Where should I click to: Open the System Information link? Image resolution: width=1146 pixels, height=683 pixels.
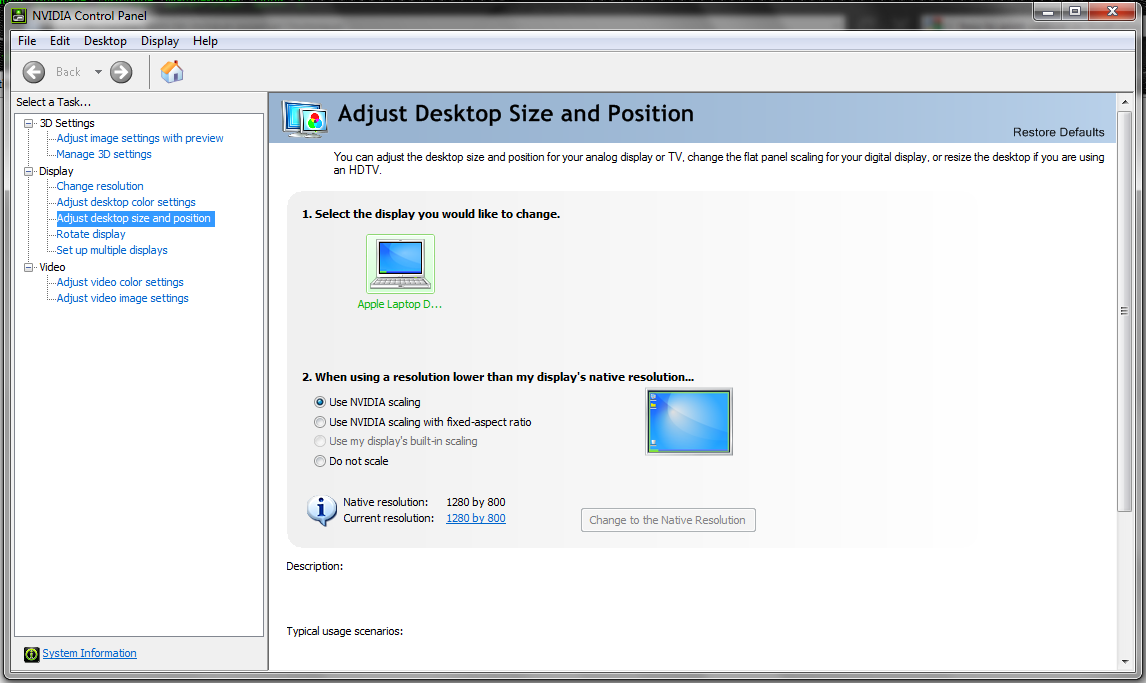tap(89, 653)
